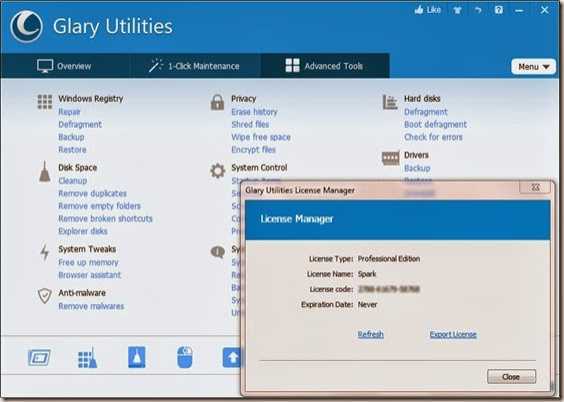This screenshot has height=402, width=564.
Task: Click the Like thumbs-up icon
Action: coord(419,10)
